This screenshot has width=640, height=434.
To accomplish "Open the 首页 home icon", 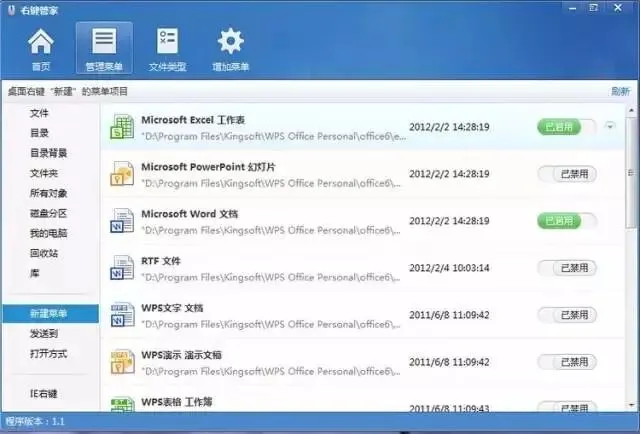I will (x=41, y=49).
